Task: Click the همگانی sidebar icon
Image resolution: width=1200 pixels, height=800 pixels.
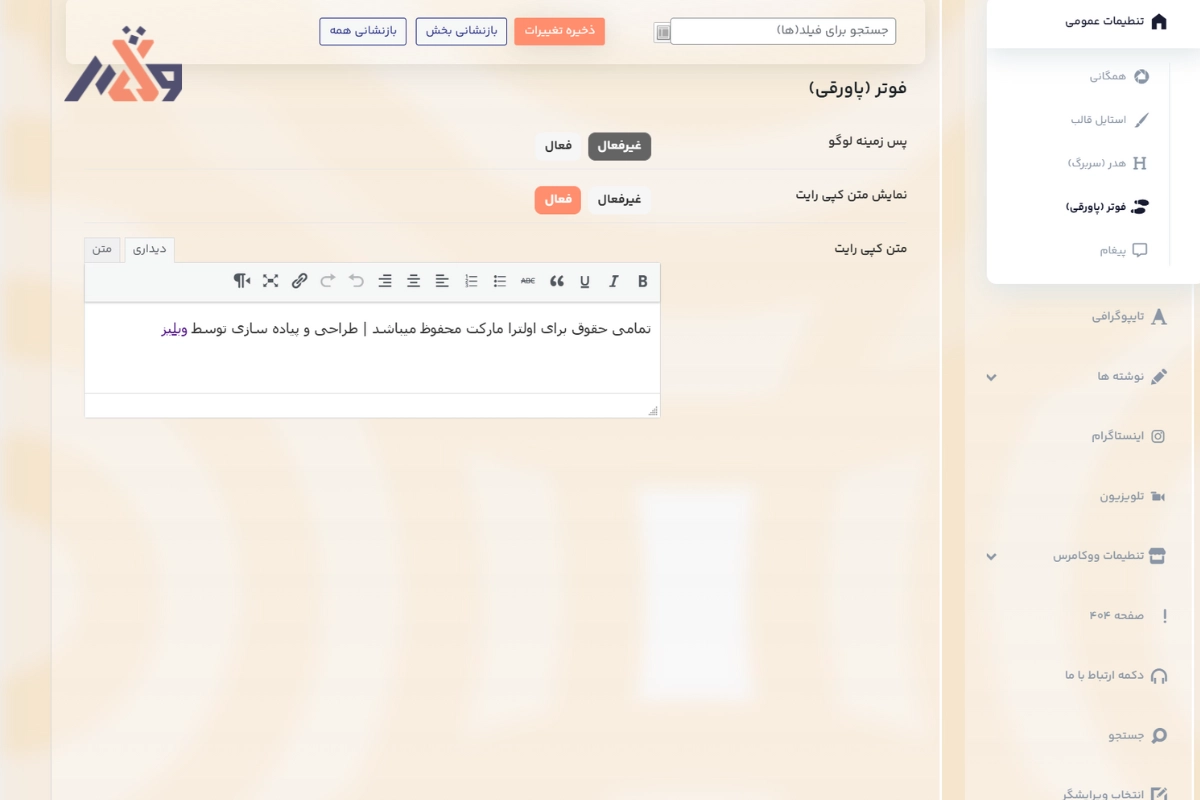Action: pos(1141,76)
